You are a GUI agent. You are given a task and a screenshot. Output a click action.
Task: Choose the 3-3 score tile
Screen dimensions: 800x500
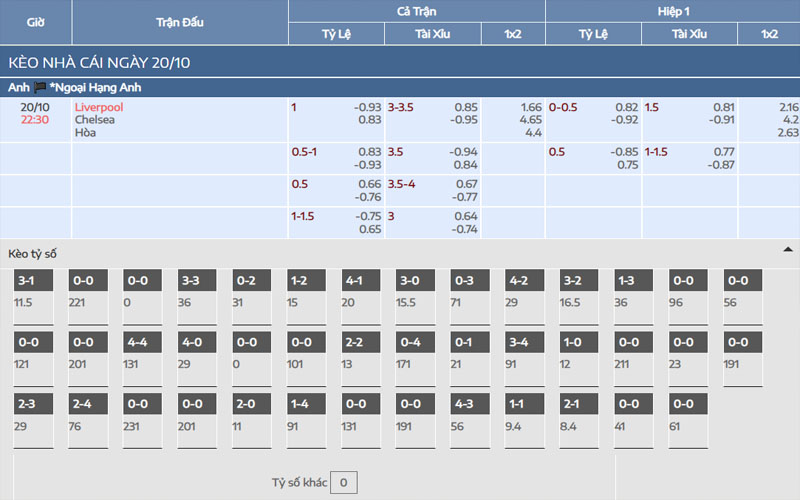[191, 281]
